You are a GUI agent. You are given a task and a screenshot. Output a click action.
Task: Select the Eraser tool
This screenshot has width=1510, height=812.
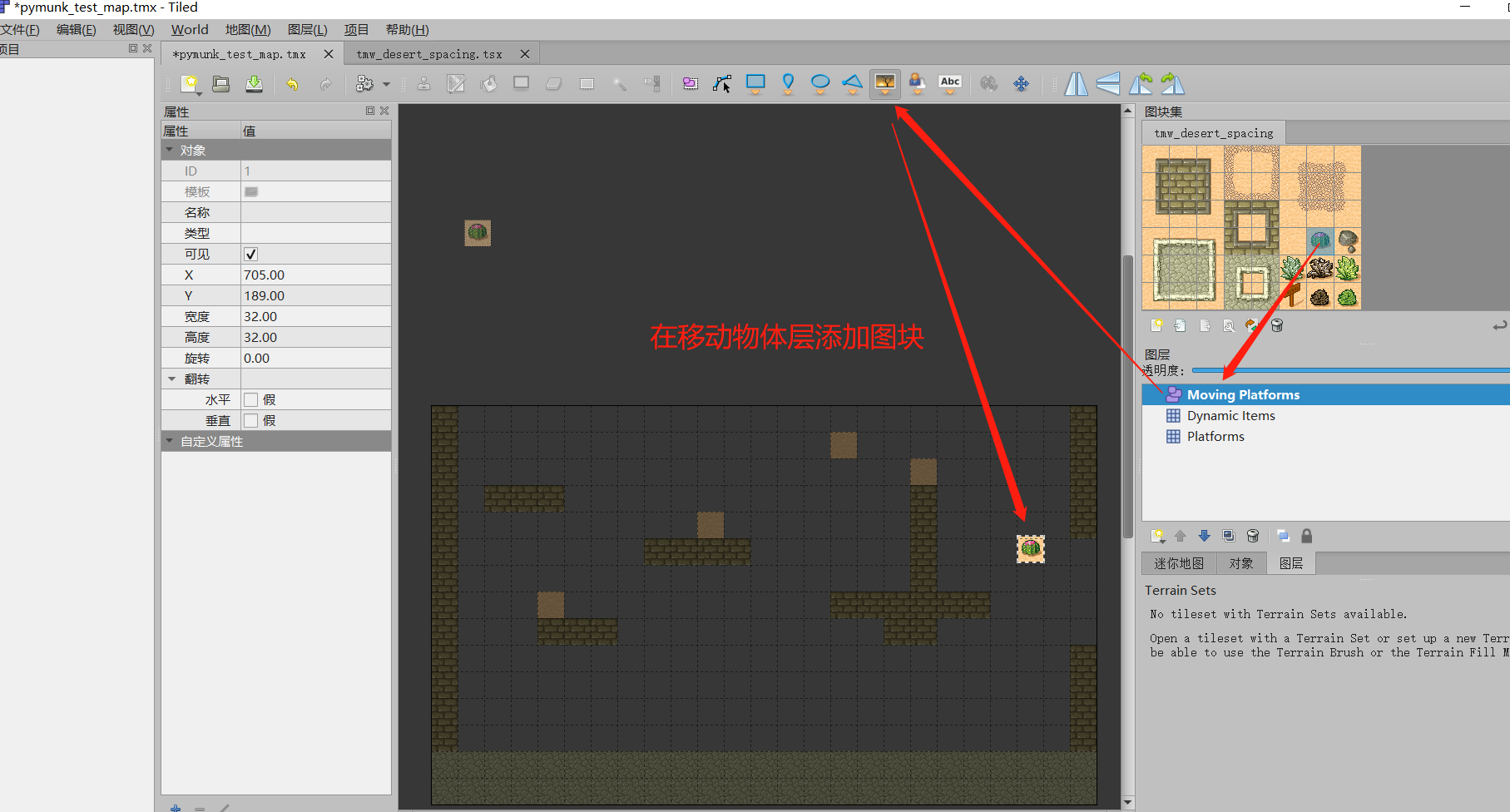click(x=555, y=83)
